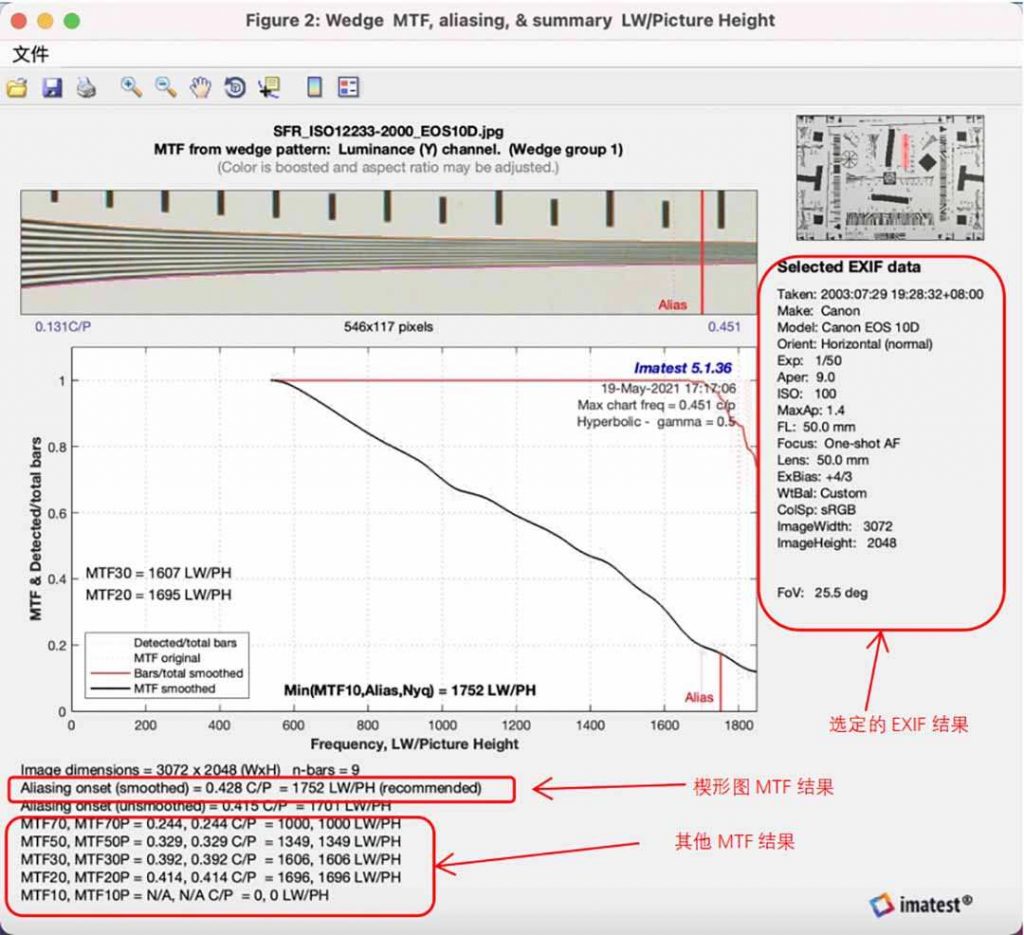Viewport: 1024px width, 935px height.
Task: Click the 'MTF20, MTF20P' result line
Action: pos(211,877)
